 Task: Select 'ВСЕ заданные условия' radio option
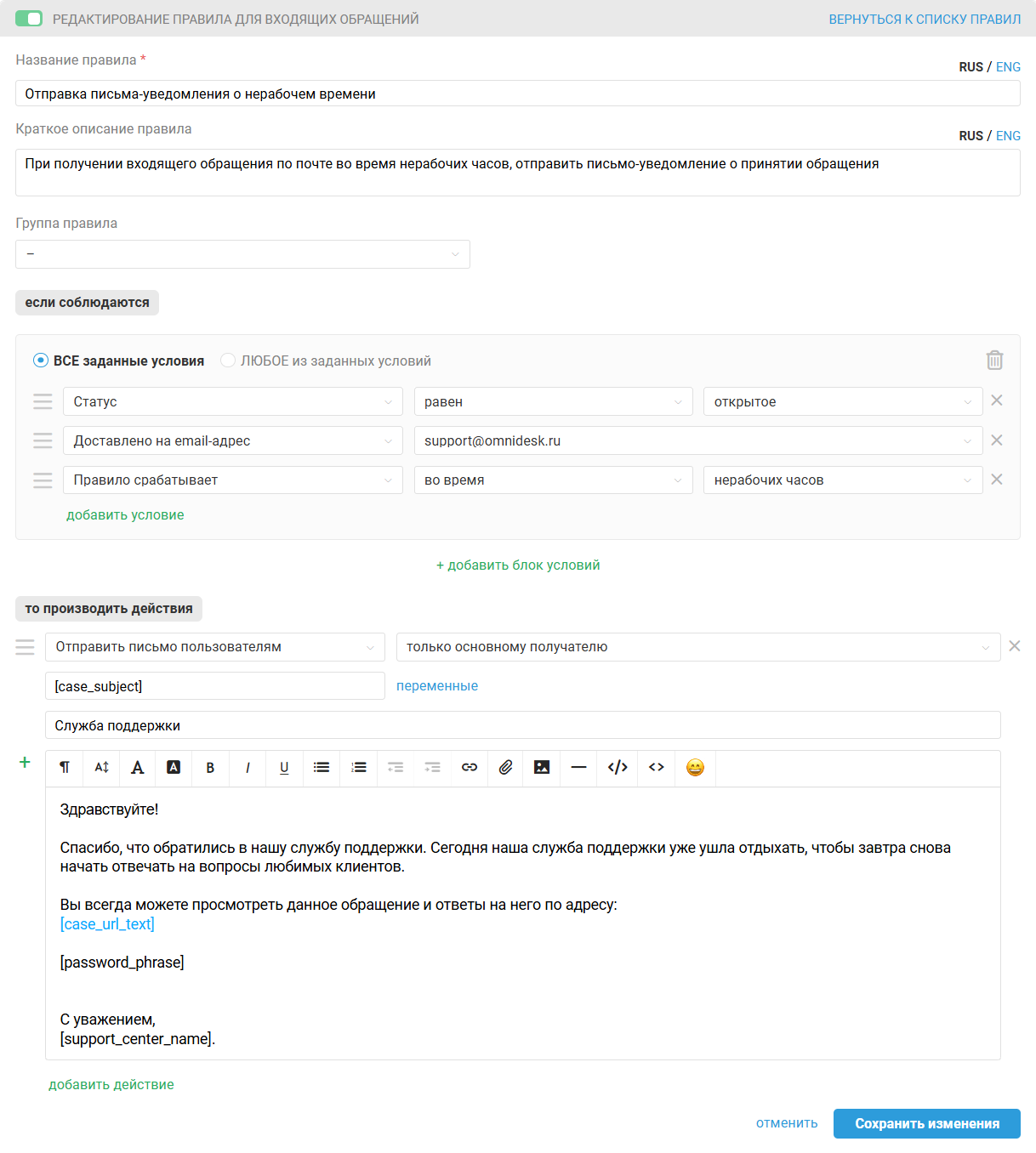41,361
